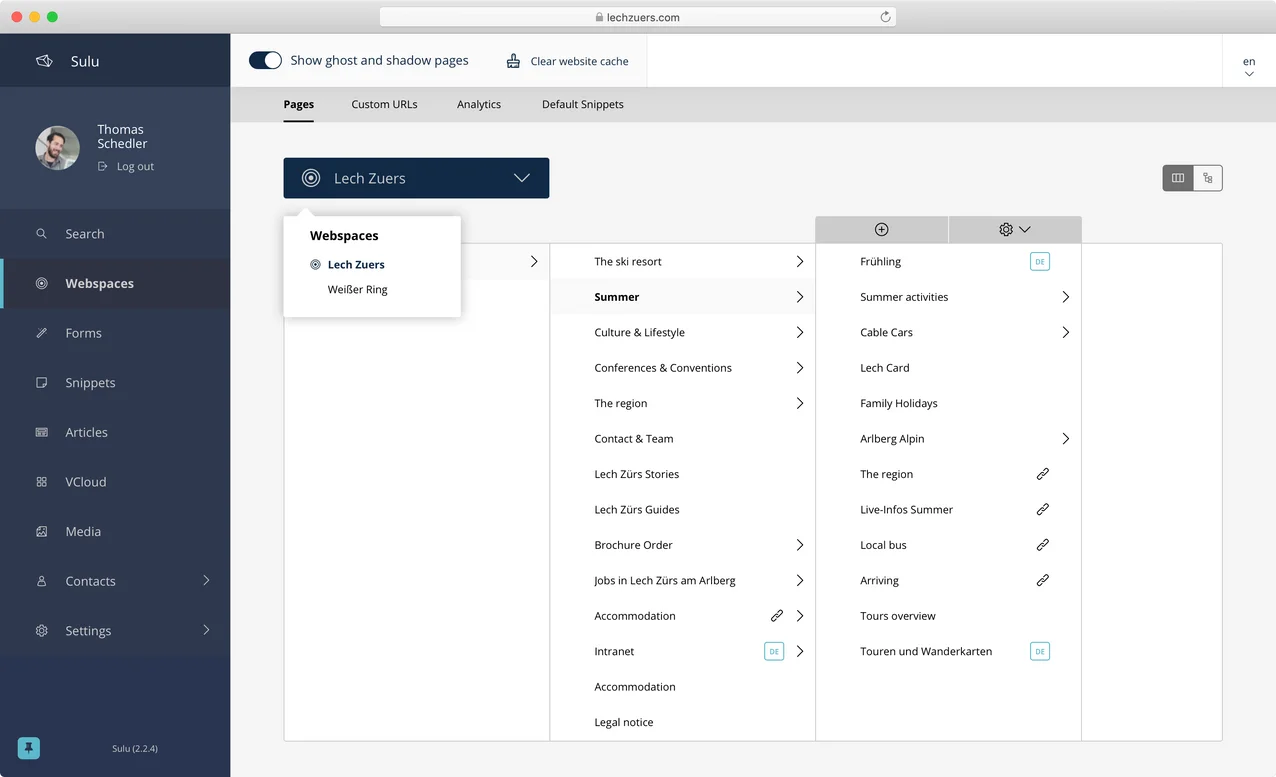Select the Lech Zuers webspace option
The height and width of the screenshot is (777, 1276).
coord(356,265)
